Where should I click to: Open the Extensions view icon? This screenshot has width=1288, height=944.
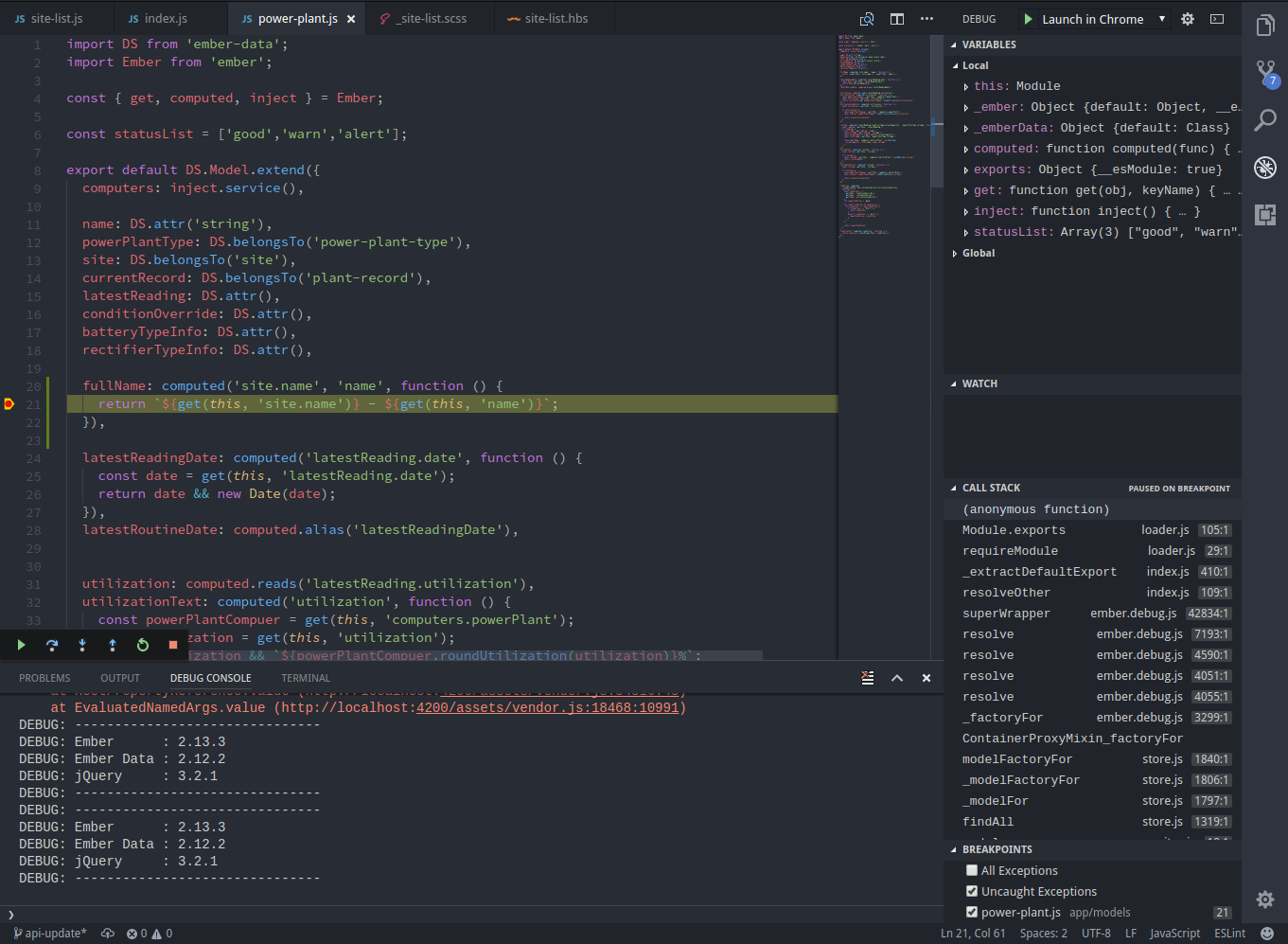pos(1265,215)
